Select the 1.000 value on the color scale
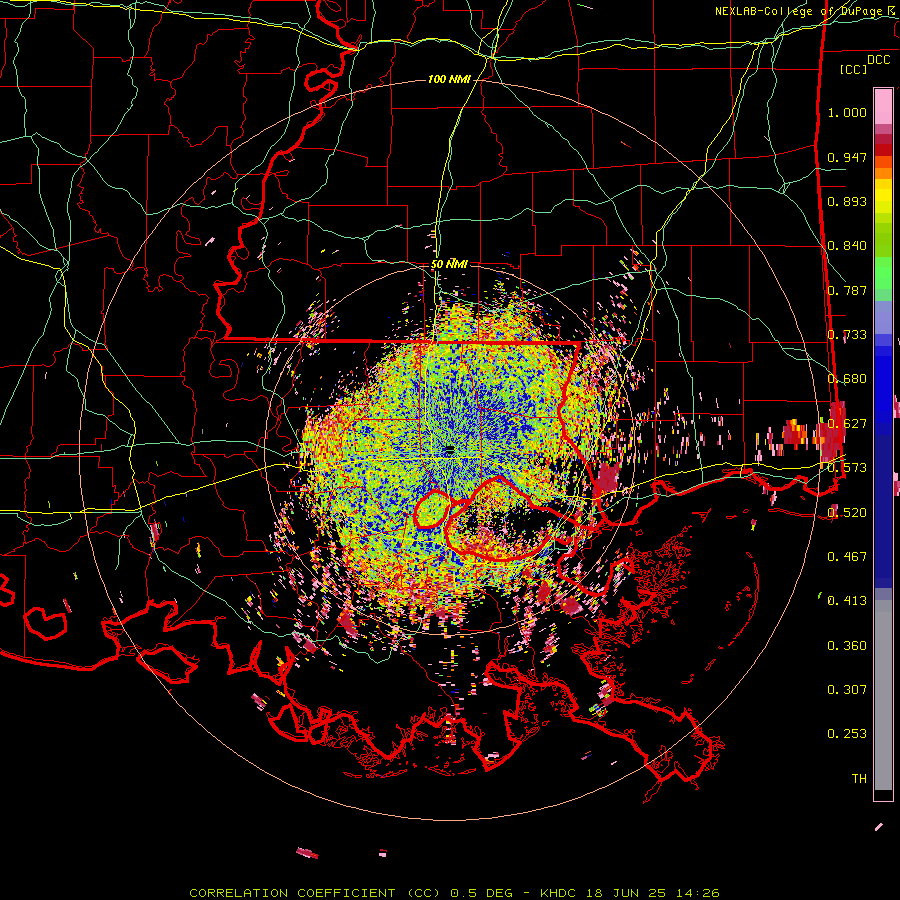900x900 pixels. tap(847, 112)
